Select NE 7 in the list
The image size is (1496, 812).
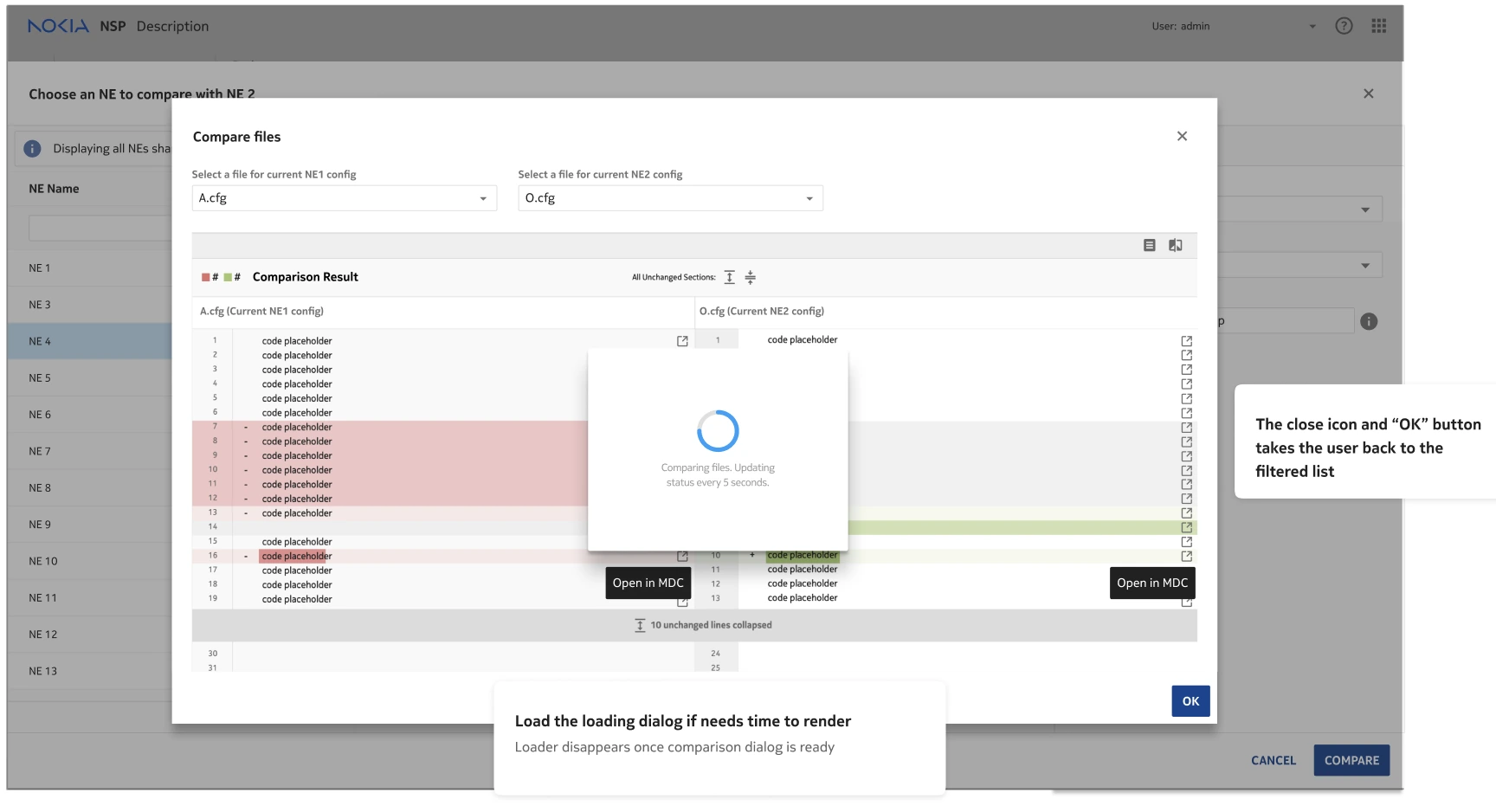pos(90,451)
